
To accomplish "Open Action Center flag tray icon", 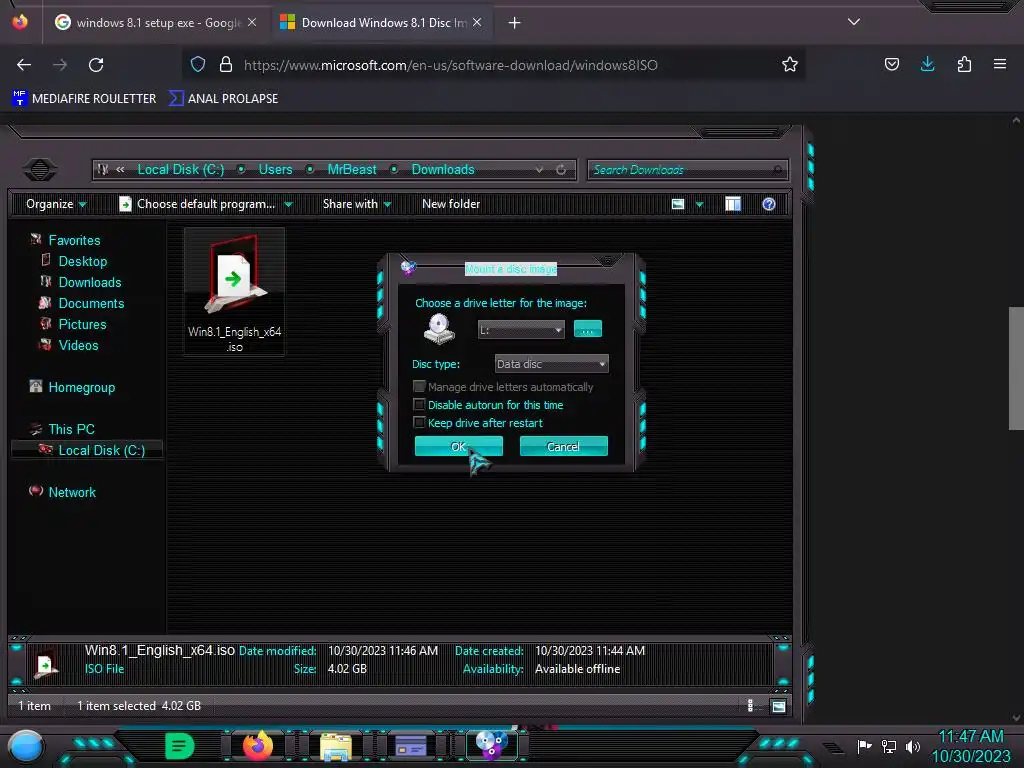I will tap(864, 746).
